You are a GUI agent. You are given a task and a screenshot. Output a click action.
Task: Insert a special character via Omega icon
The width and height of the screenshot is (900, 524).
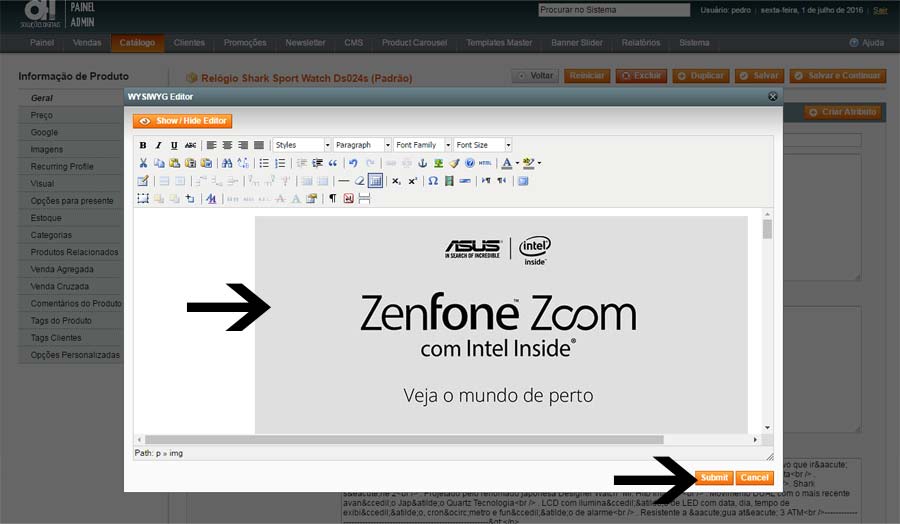[433, 181]
